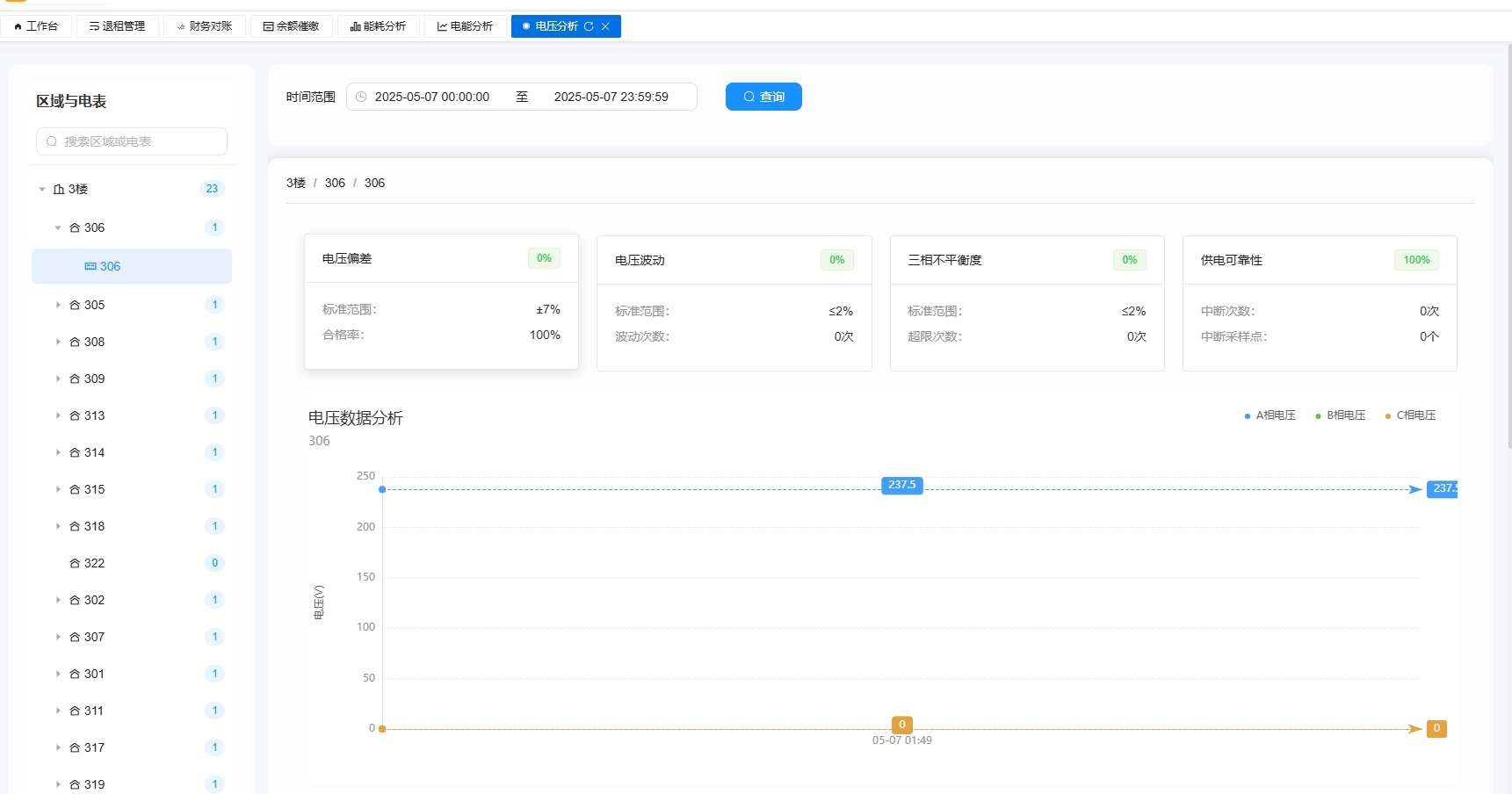The image size is (1512, 794).
Task: Click 3楼 in the breadcrumb
Action: click(x=296, y=183)
